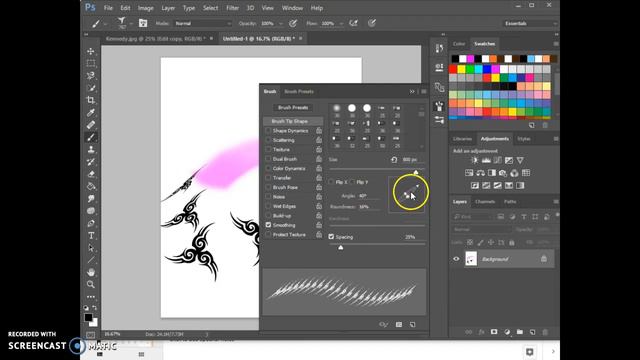Screen dimensions: 640x360
Task: Select the Brush tool in toolbox
Action: 91,137
